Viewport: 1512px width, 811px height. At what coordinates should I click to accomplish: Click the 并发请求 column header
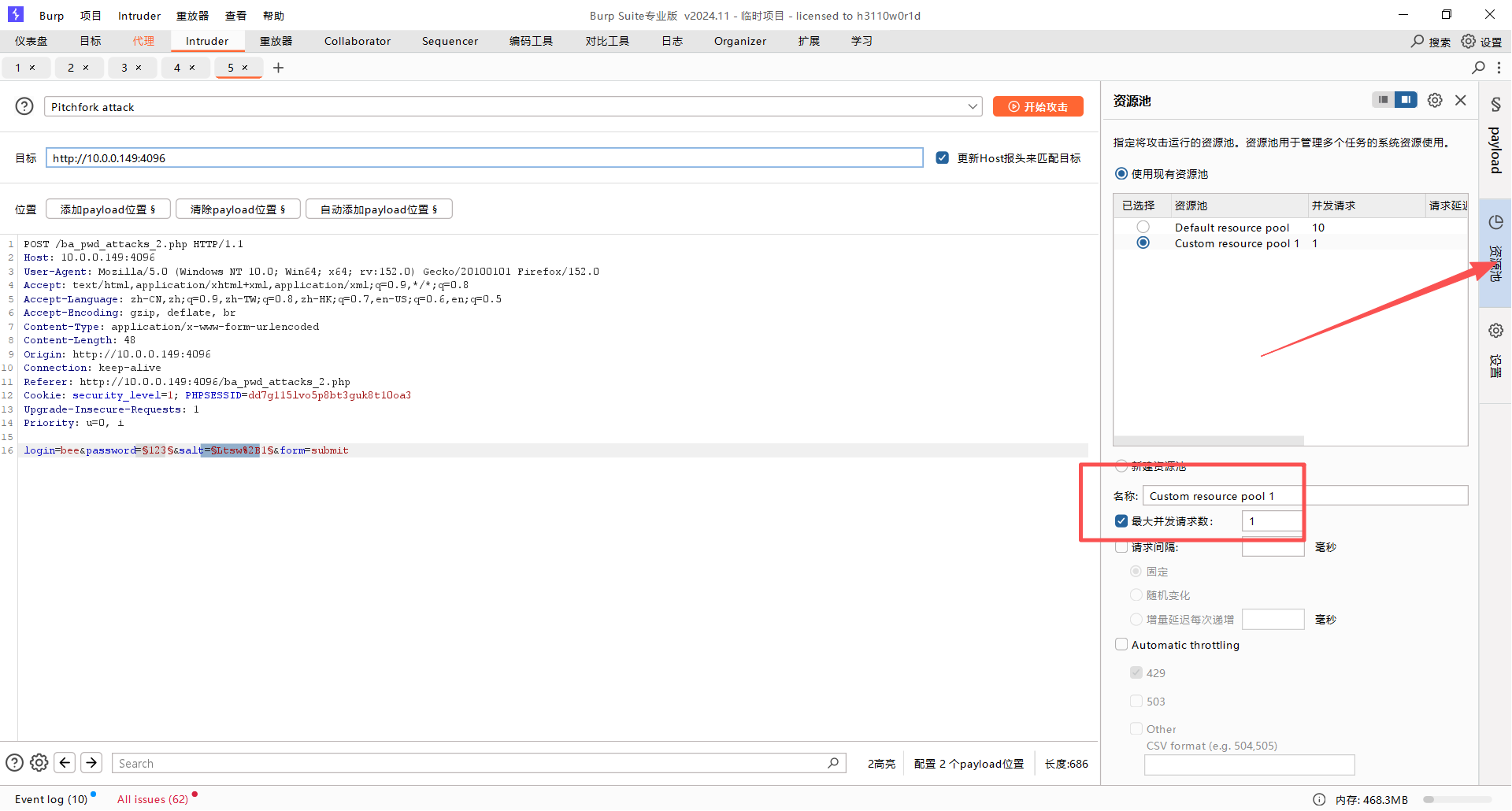click(x=1366, y=205)
